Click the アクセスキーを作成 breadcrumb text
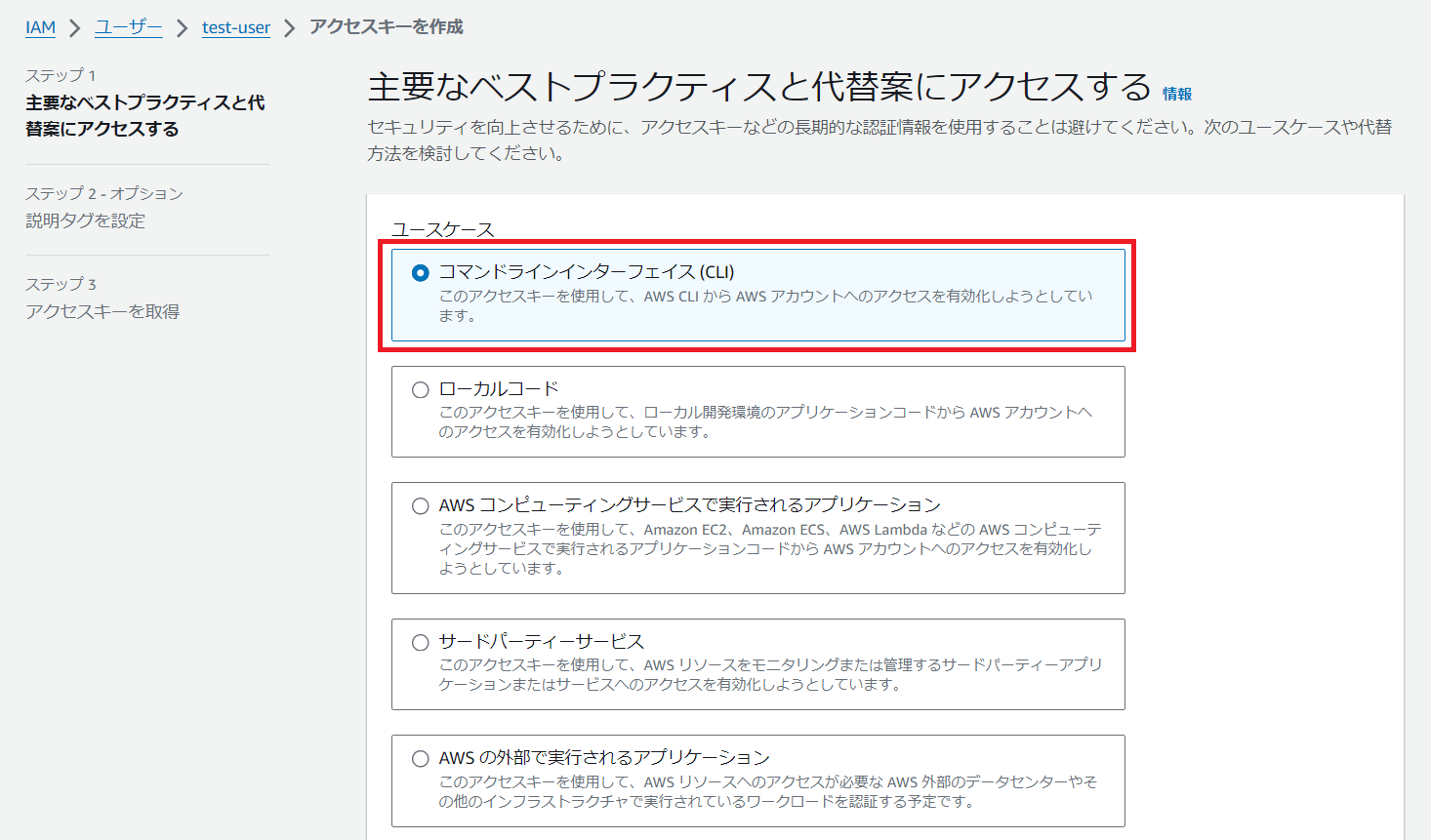The image size is (1431, 840). tap(386, 27)
